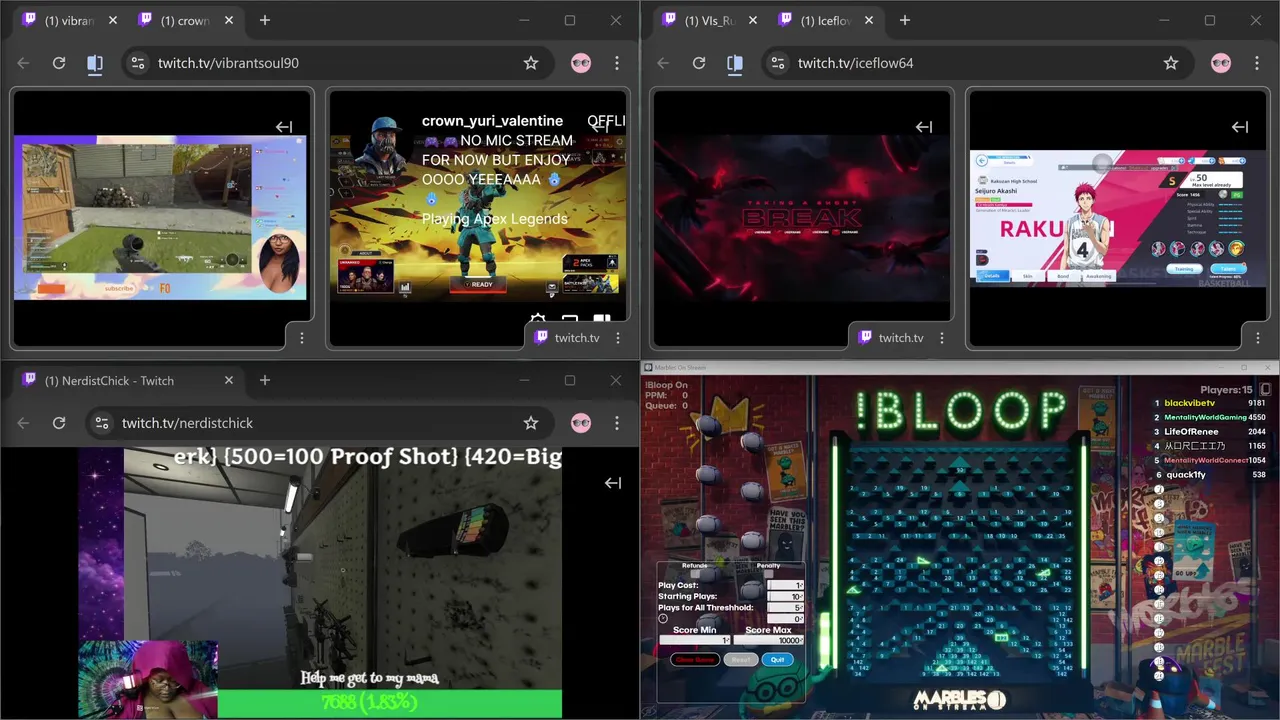Open new tab in iceflow64 window
The image size is (1280, 720).
click(x=905, y=20)
